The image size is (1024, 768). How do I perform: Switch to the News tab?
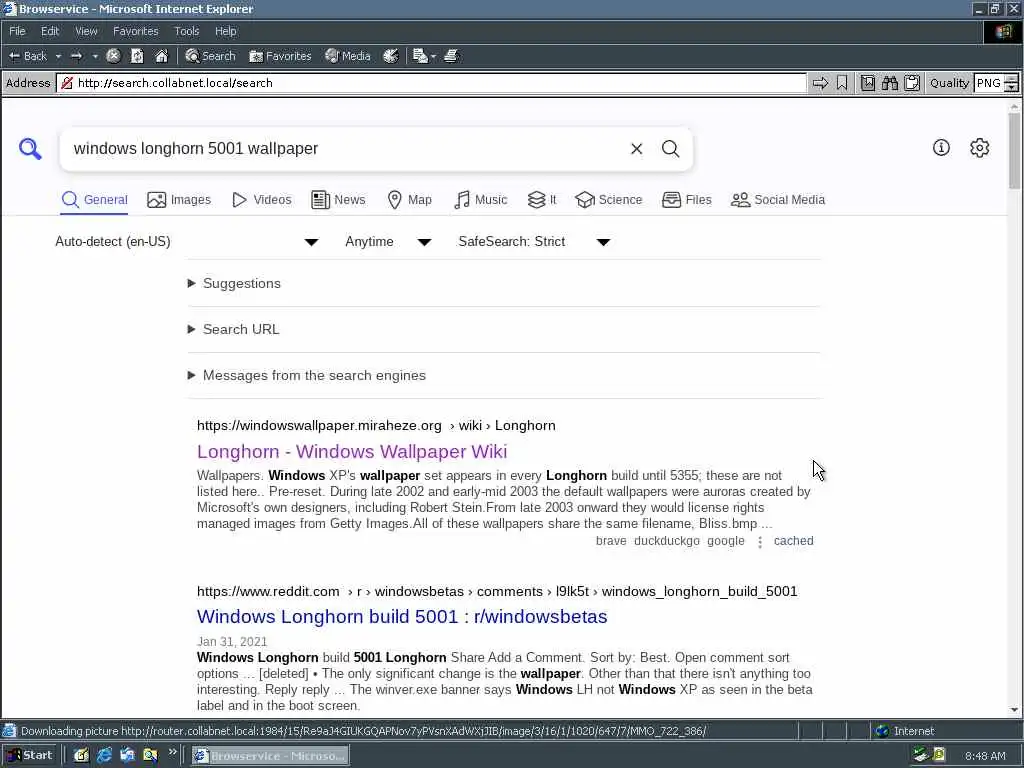[x=338, y=200]
